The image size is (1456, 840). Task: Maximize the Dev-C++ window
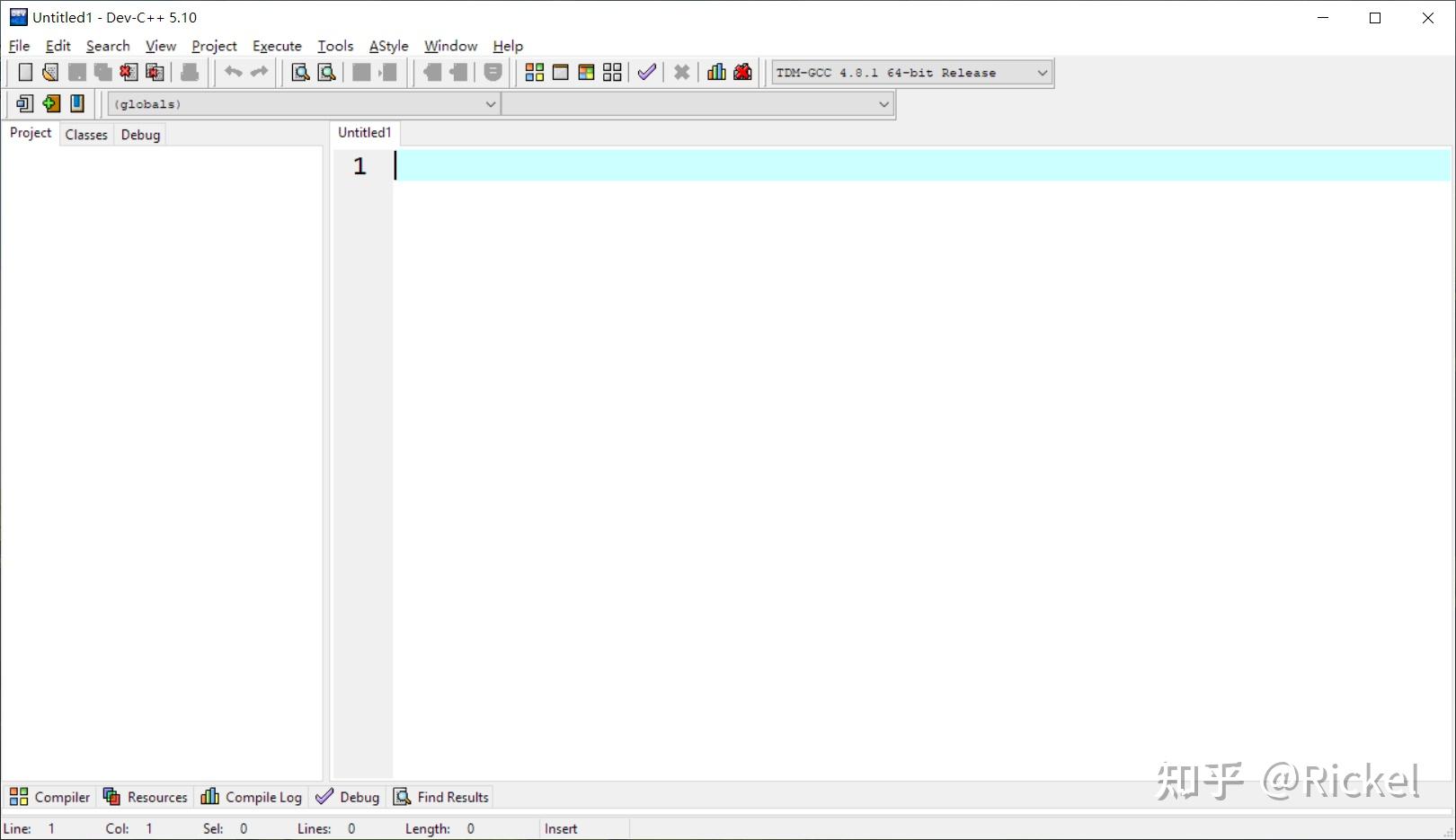(1375, 18)
